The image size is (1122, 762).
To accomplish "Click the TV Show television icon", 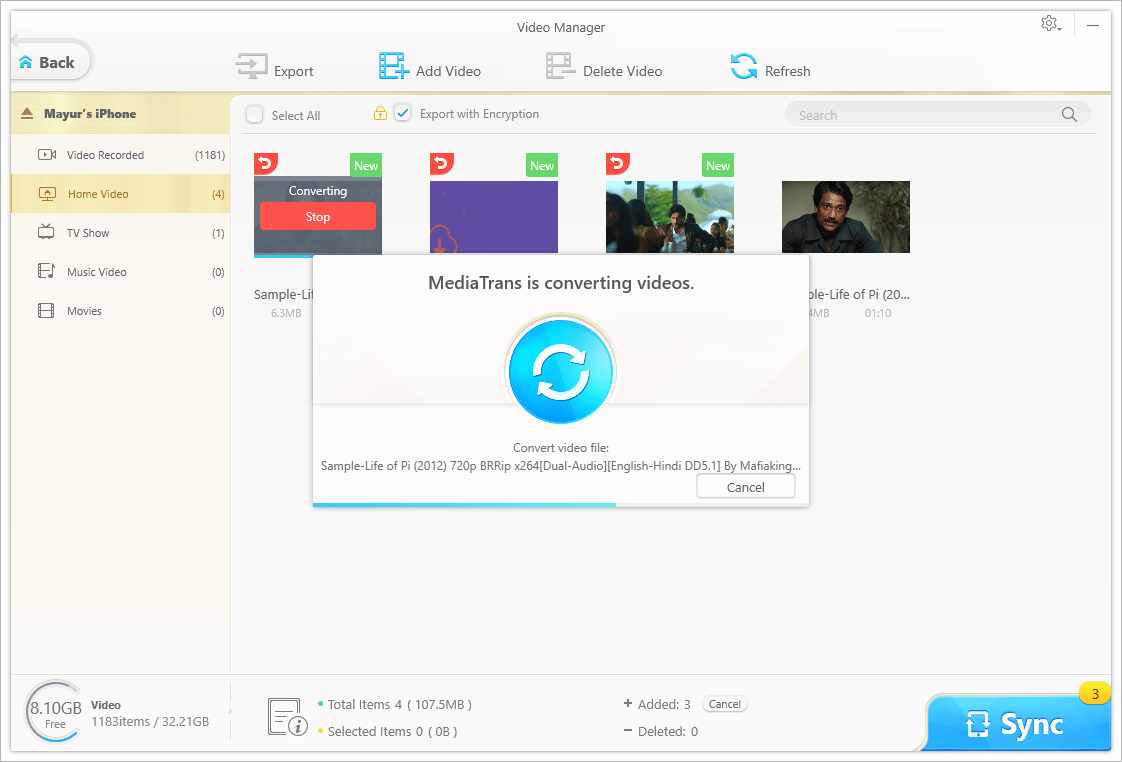I will (46, 232).
